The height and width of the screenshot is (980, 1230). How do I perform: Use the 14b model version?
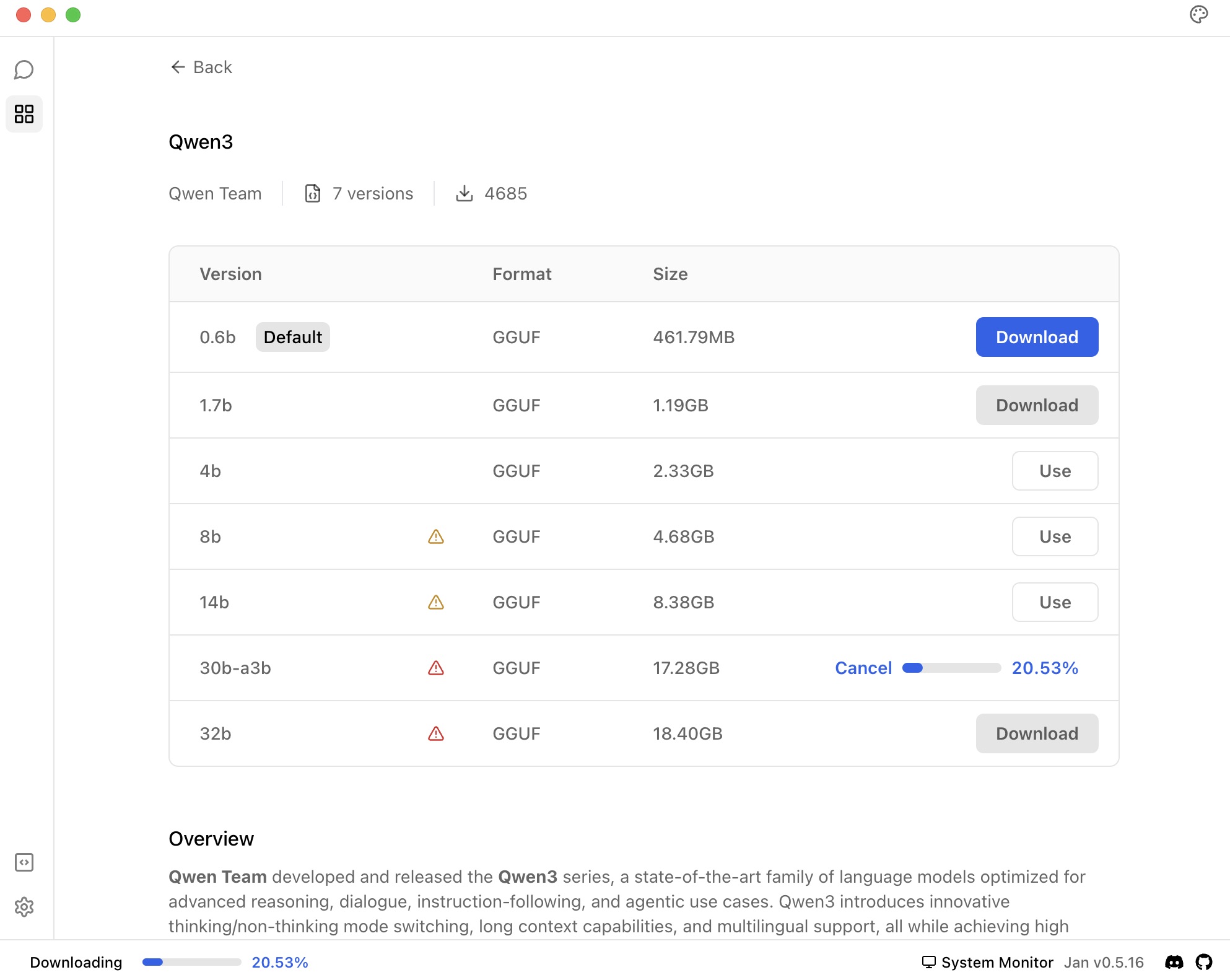[x=1054, y=602]
